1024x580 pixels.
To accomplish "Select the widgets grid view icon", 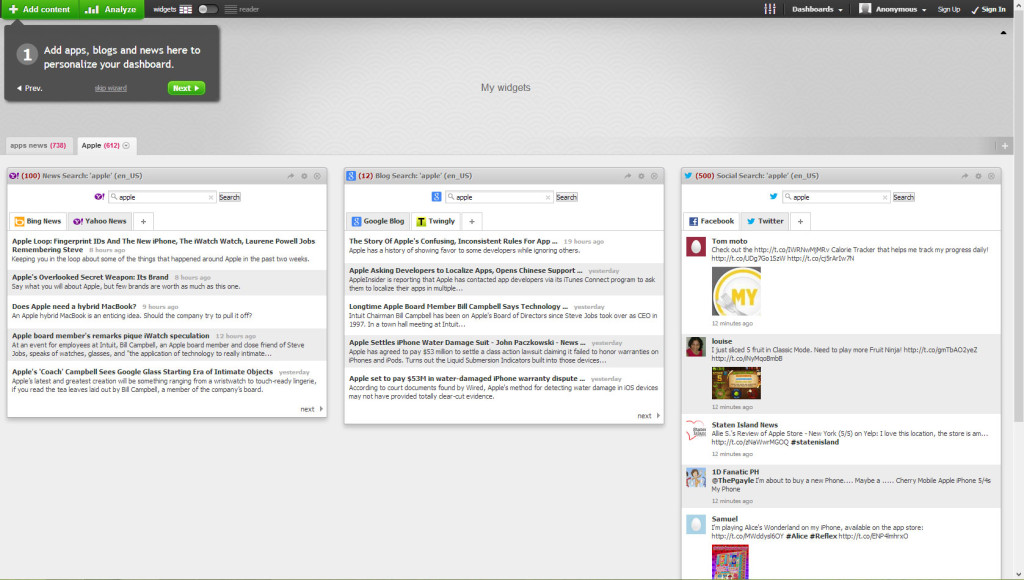I will [x=185, y=9].
